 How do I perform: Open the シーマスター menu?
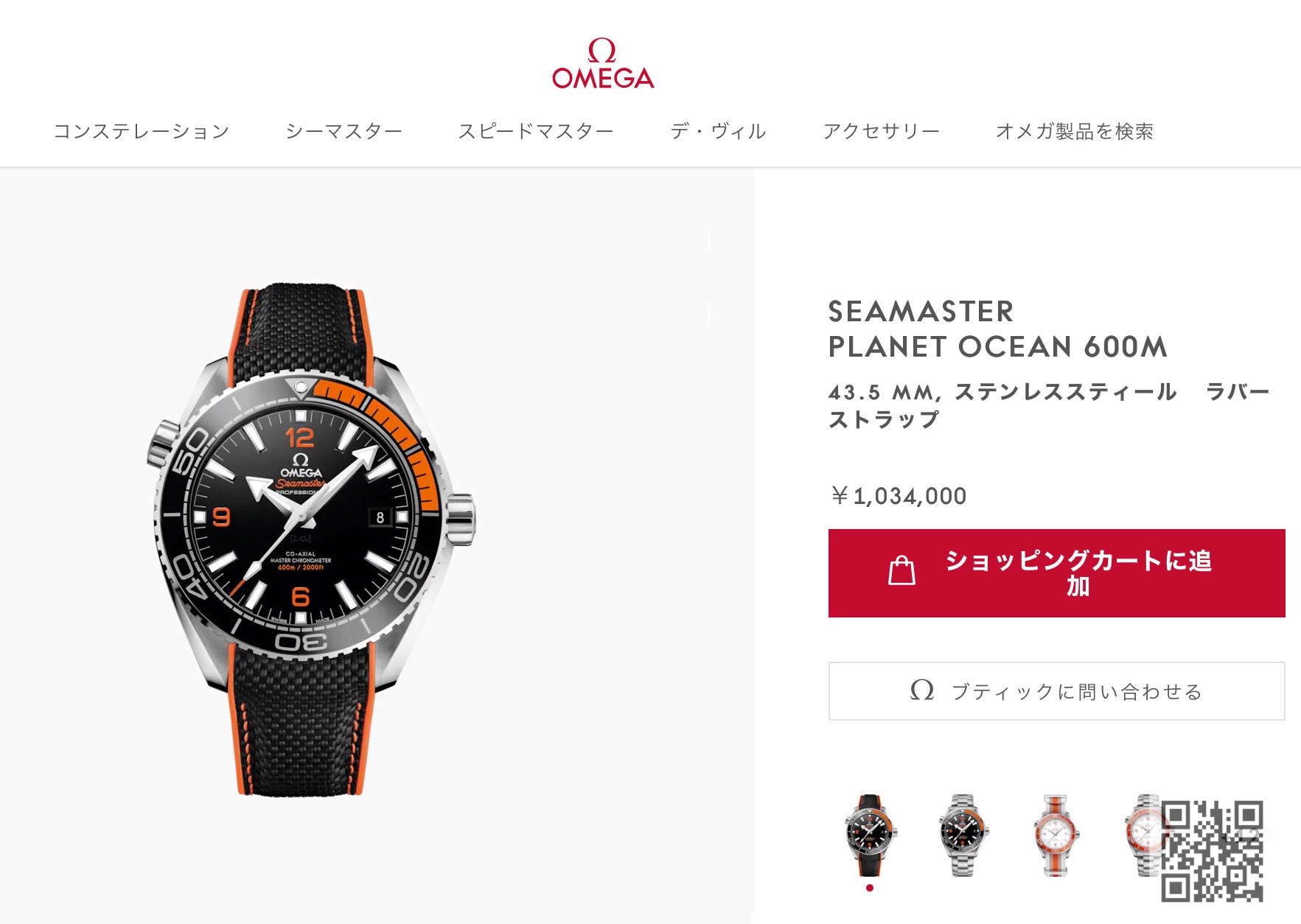pos(343,131)
